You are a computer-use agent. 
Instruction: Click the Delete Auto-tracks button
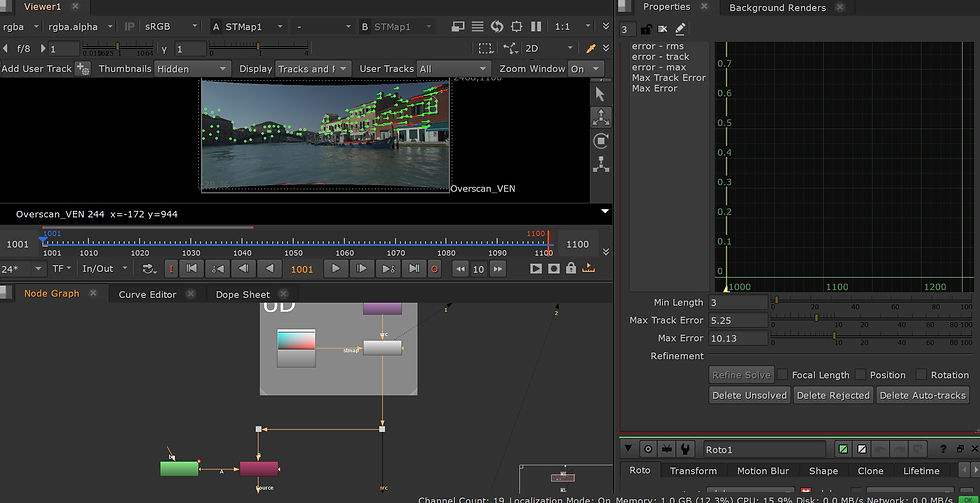click(x=922, y=395)
